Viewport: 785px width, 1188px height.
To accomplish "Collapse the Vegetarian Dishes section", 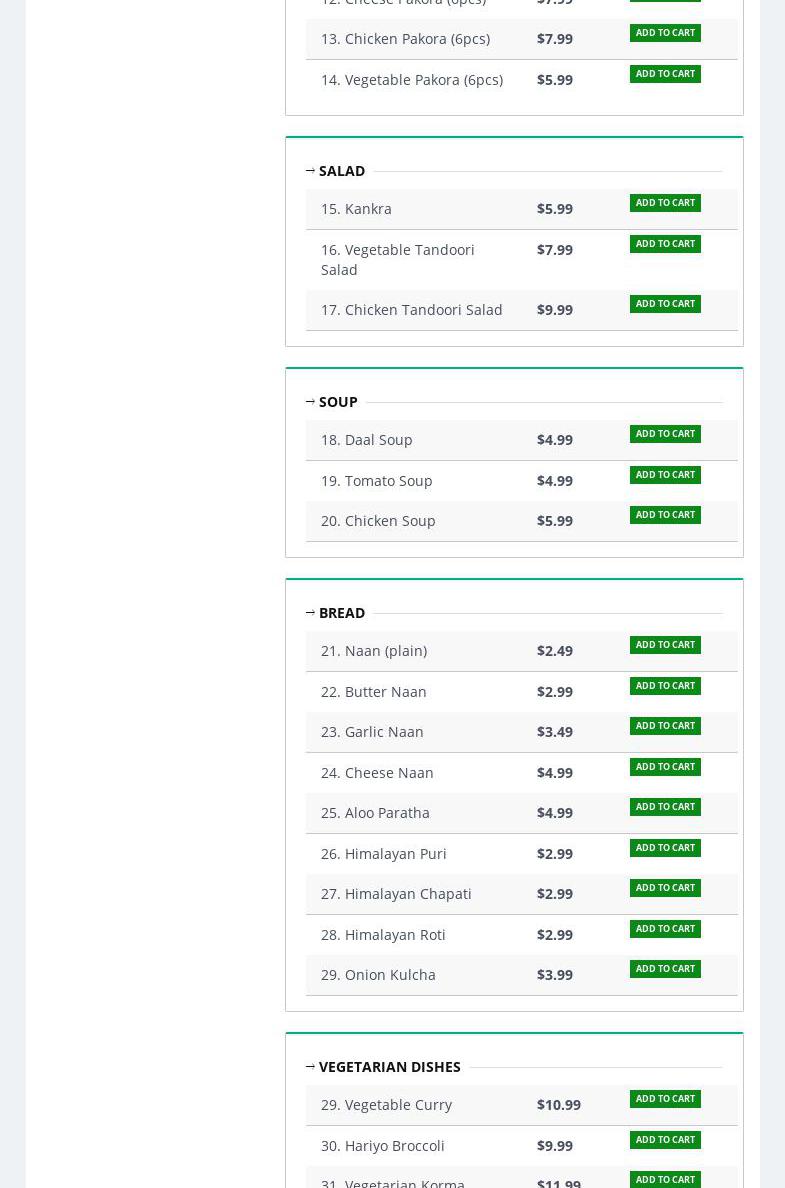I will pos(310,1067).
